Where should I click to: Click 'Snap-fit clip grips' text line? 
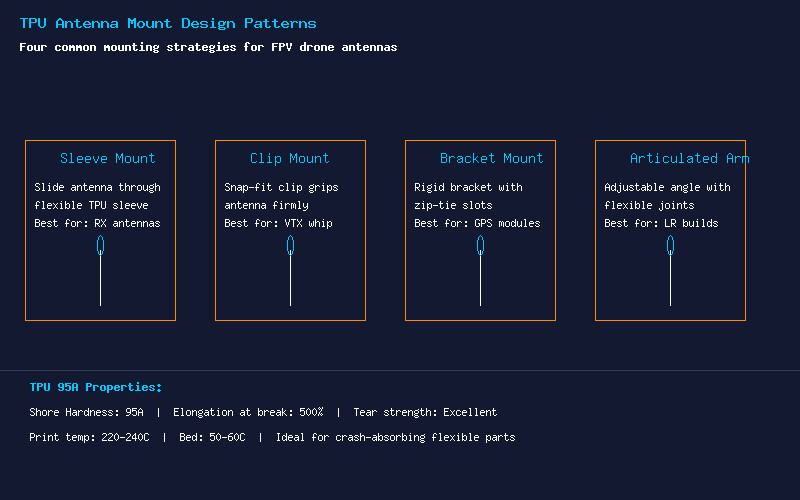281,187
